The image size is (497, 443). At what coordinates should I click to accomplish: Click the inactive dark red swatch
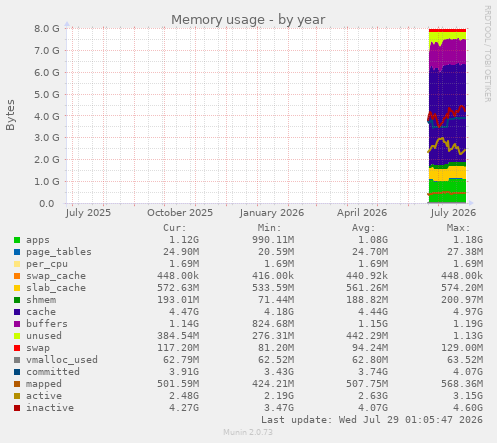[x=17, y=408]
